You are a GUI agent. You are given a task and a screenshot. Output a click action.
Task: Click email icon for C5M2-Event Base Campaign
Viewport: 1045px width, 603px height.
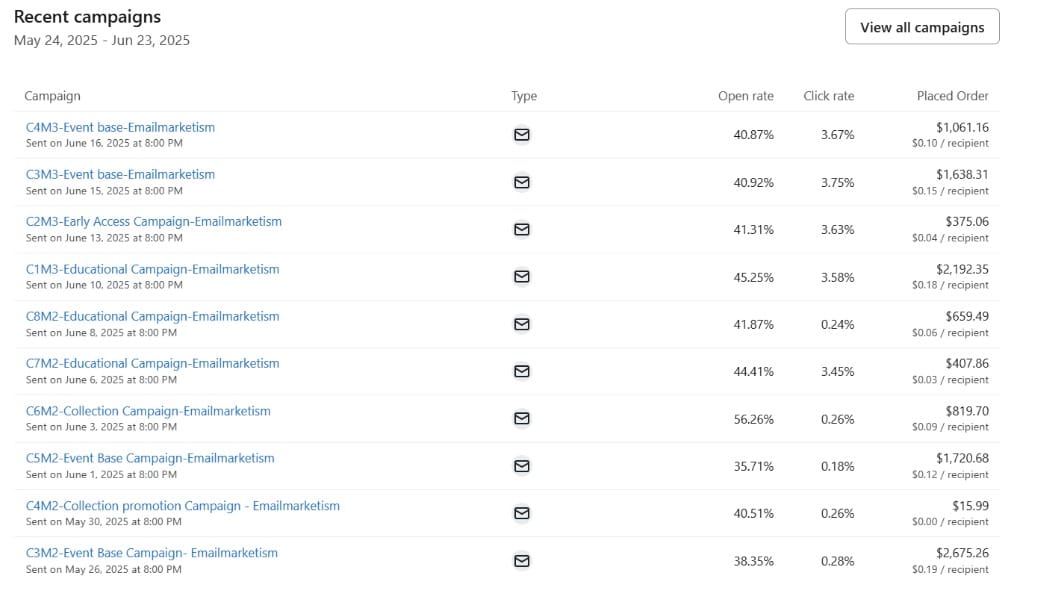point(521,466)
